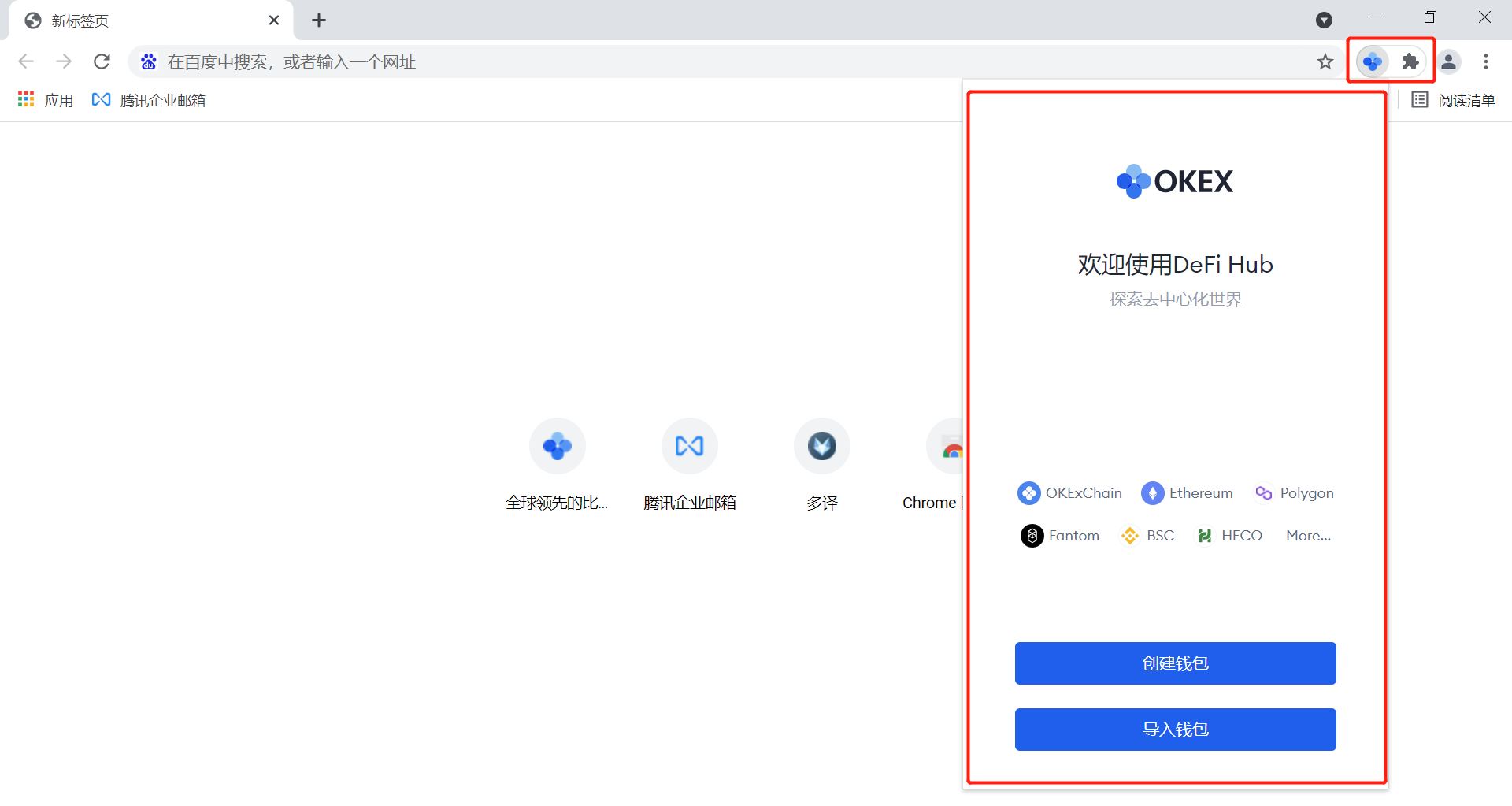Image resolution: width=1512 pixels, height=806 pixels.
Task: Open the 腾讯企业邮箱 shortcut thumbnail
Action: (x=689, y=445)
